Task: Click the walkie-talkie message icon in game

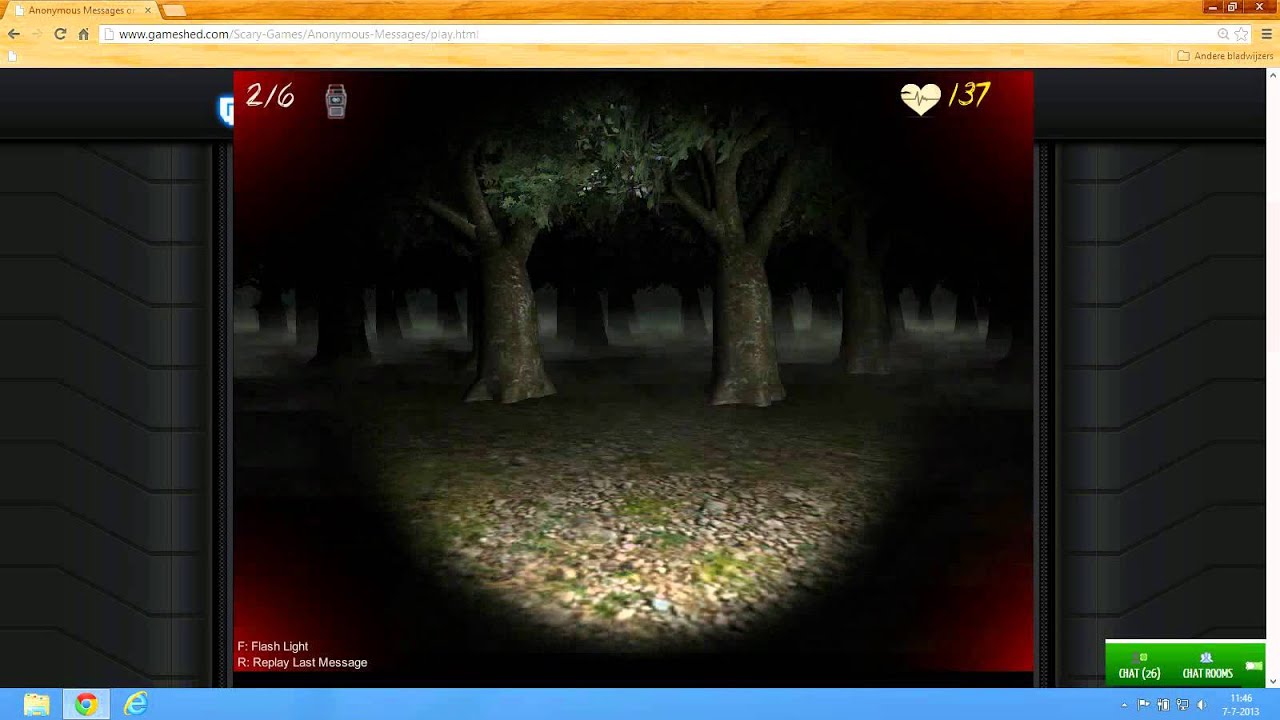Action: tap(336, 100)
